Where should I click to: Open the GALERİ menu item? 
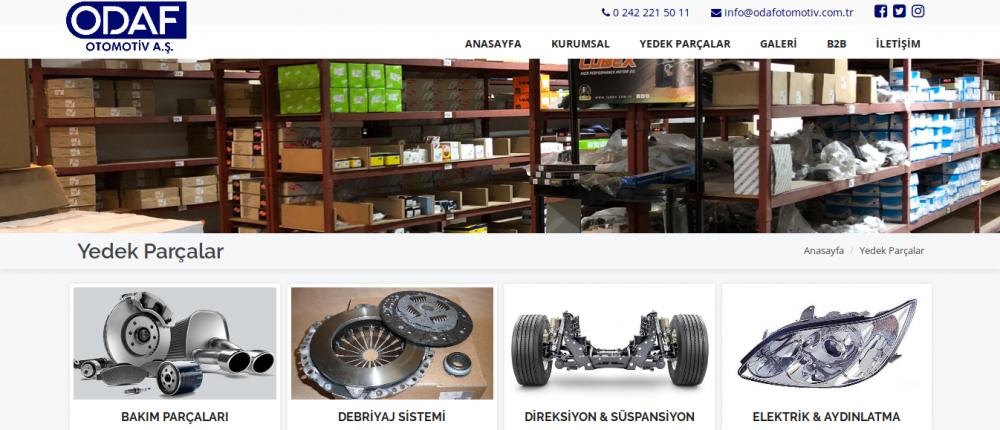tap(778, 44)
